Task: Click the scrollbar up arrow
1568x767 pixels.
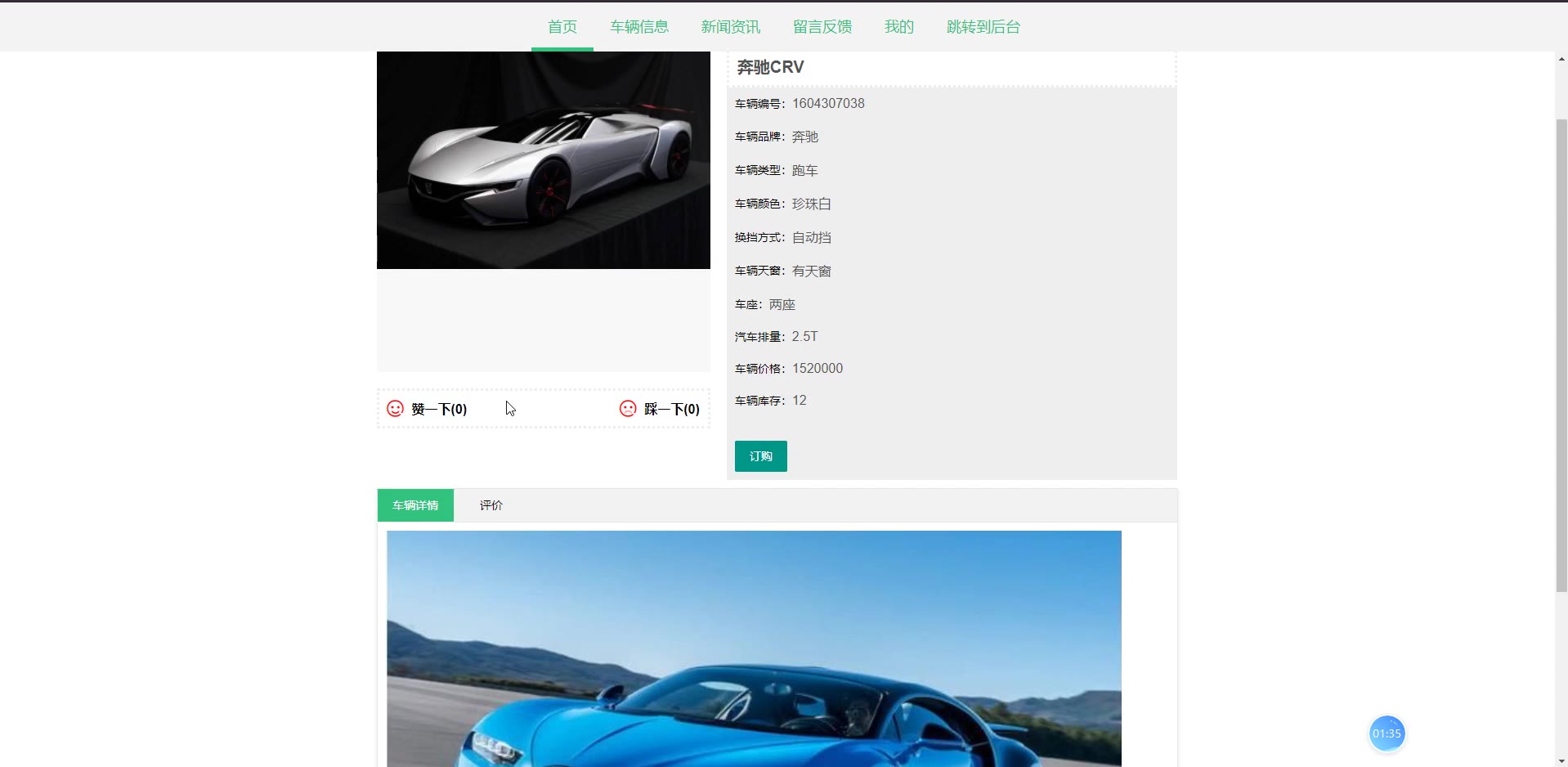Action: click(1561, 60)
